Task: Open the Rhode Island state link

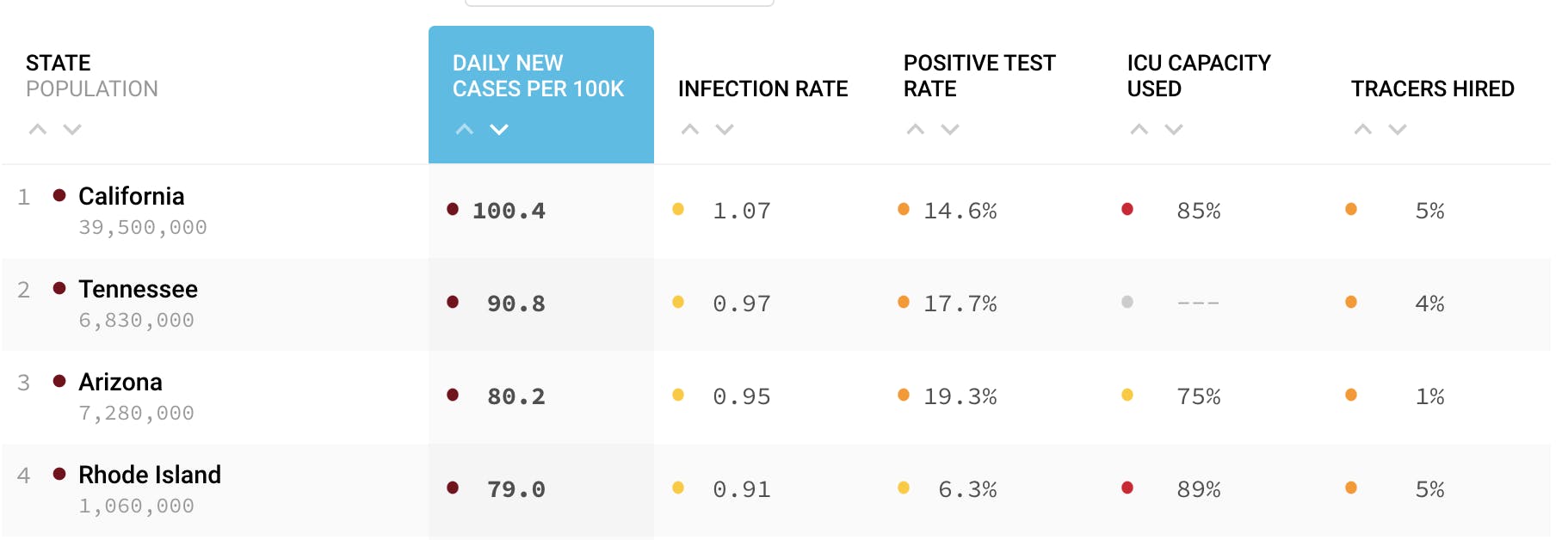Action: point(150,475)
